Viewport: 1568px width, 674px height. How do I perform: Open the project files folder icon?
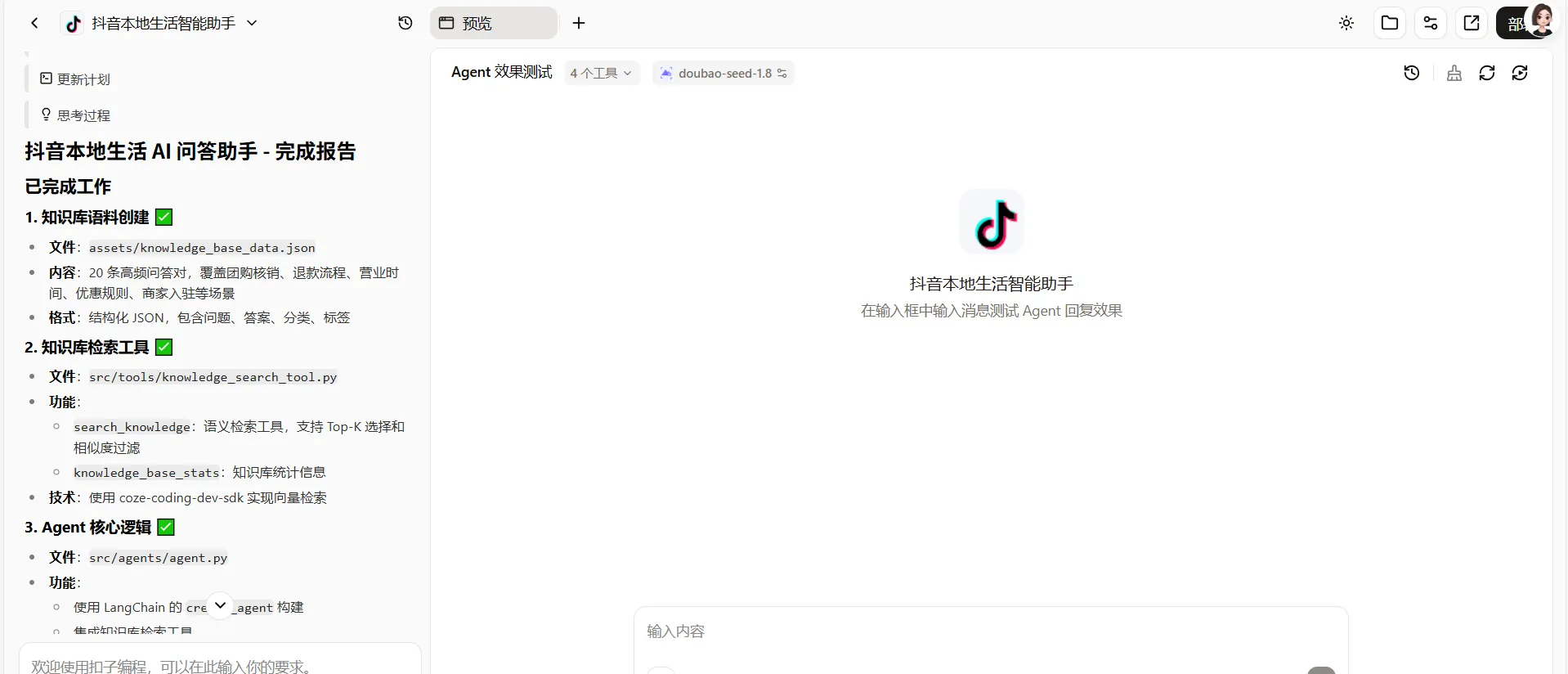(1389, 23)
